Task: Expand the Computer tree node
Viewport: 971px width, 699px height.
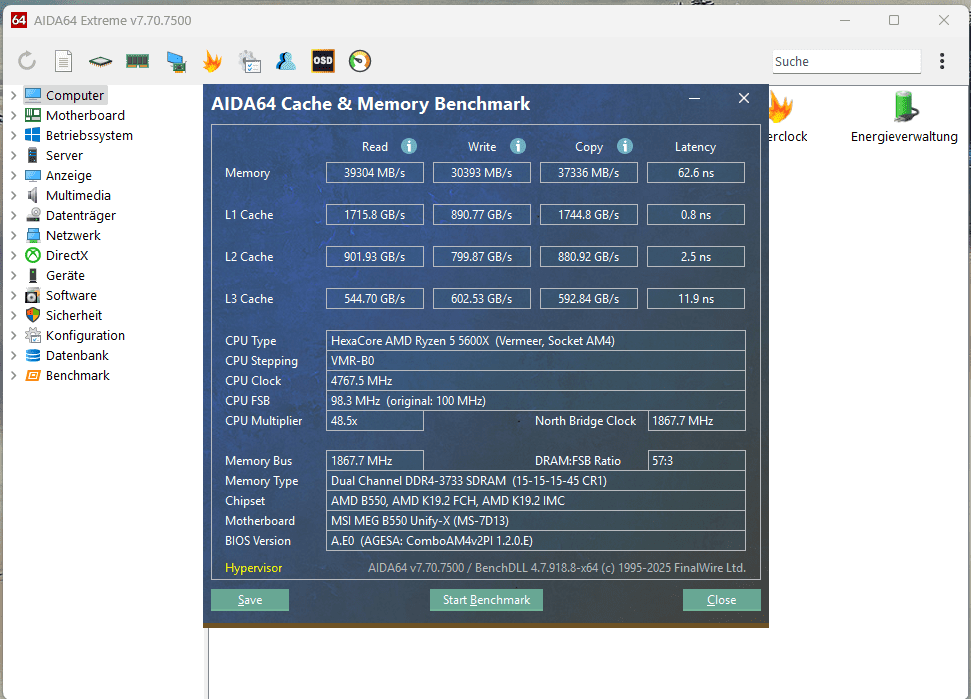Action: [13, 95]
